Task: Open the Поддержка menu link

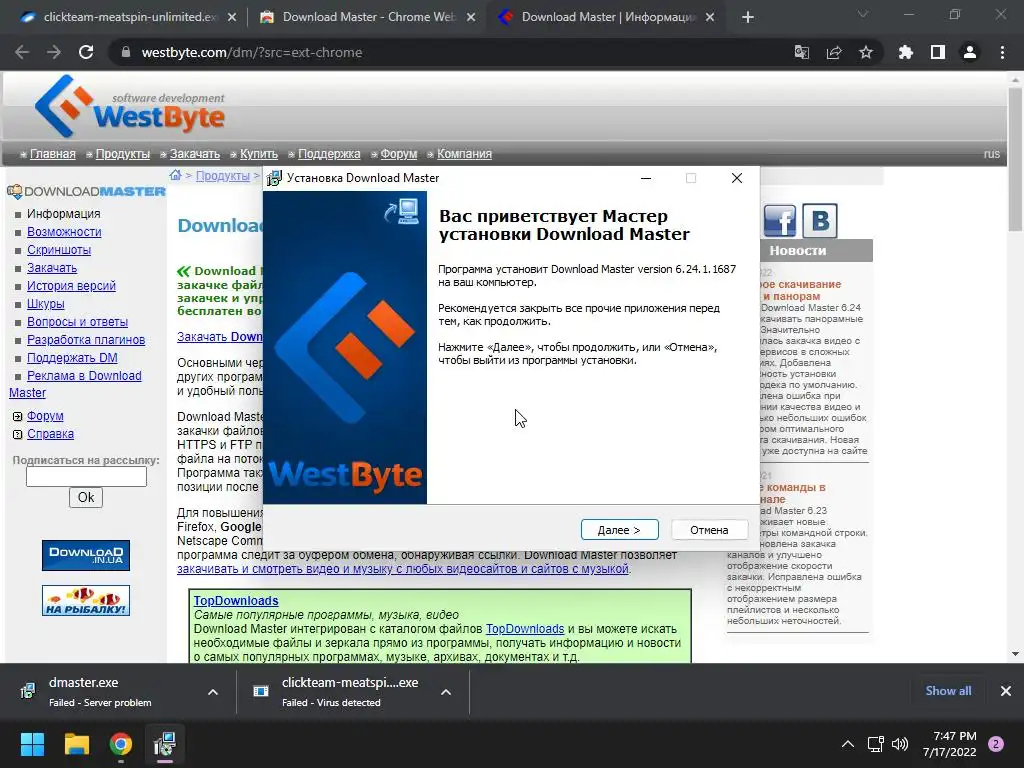Action: (329, 154)
